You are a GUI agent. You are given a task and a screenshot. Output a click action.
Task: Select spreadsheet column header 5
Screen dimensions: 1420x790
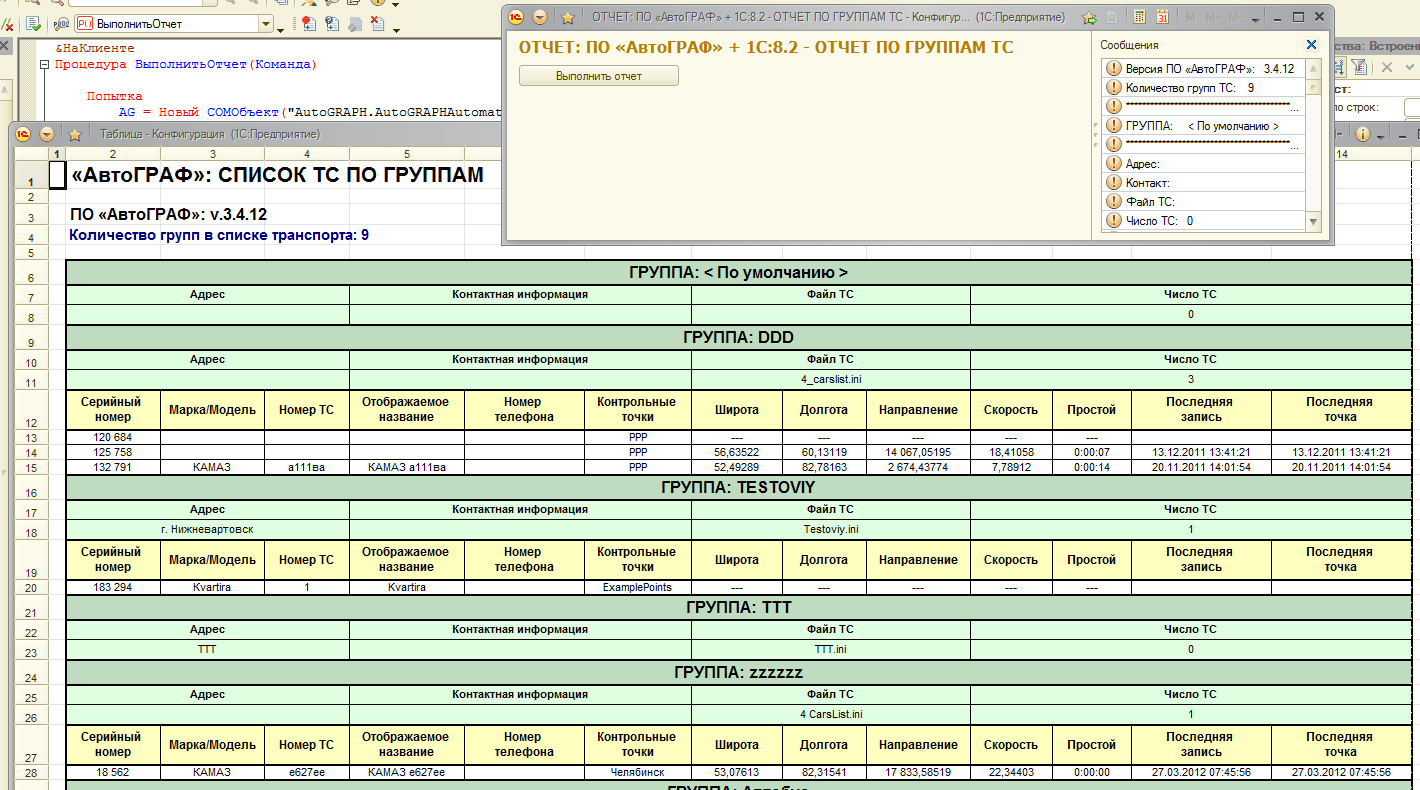(407, 154)
